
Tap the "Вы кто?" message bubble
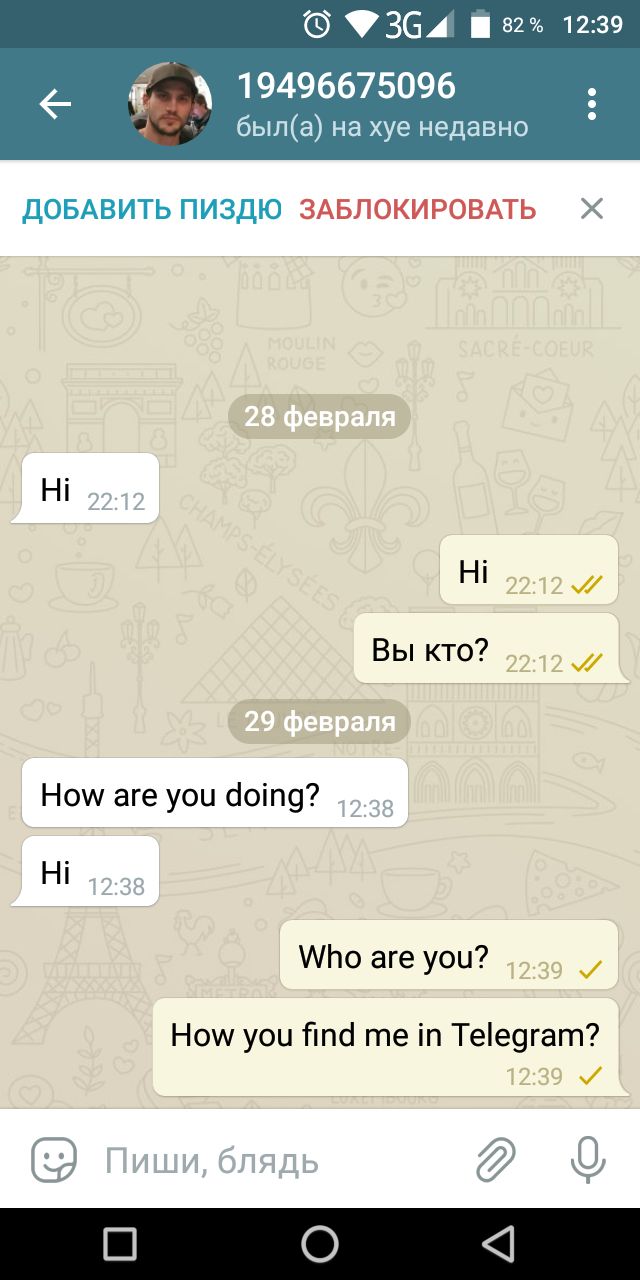click(486, 649)
